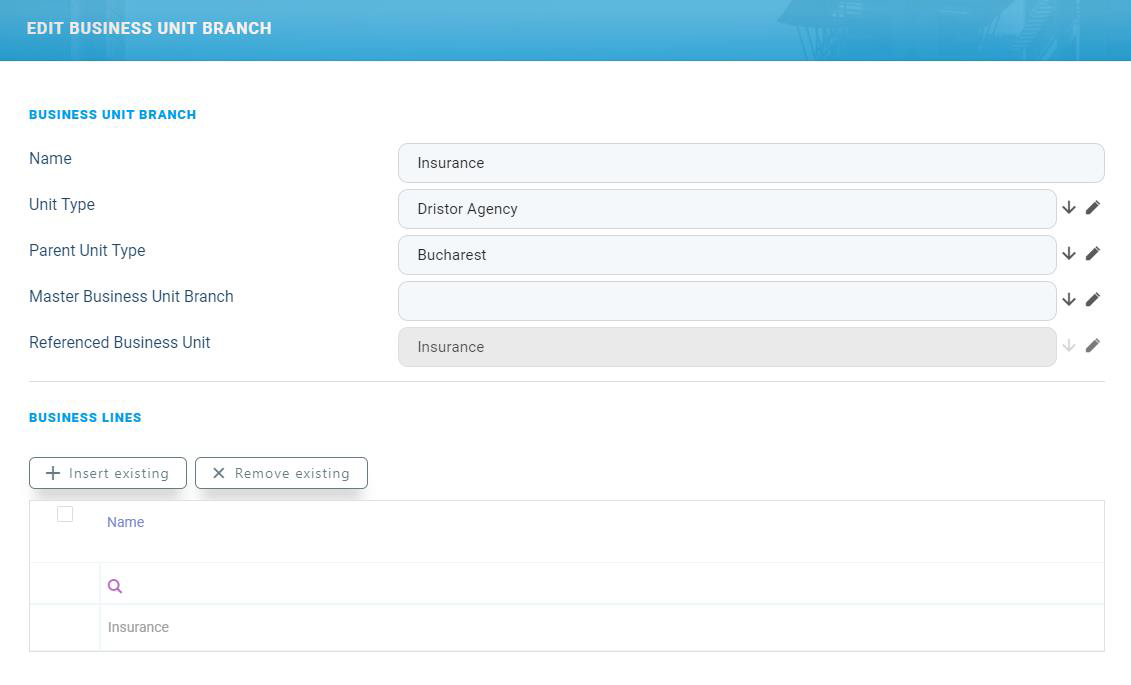1131x685 pixels.
Task: Click the empty Master Business Unit Branch field
Action: 726,301
